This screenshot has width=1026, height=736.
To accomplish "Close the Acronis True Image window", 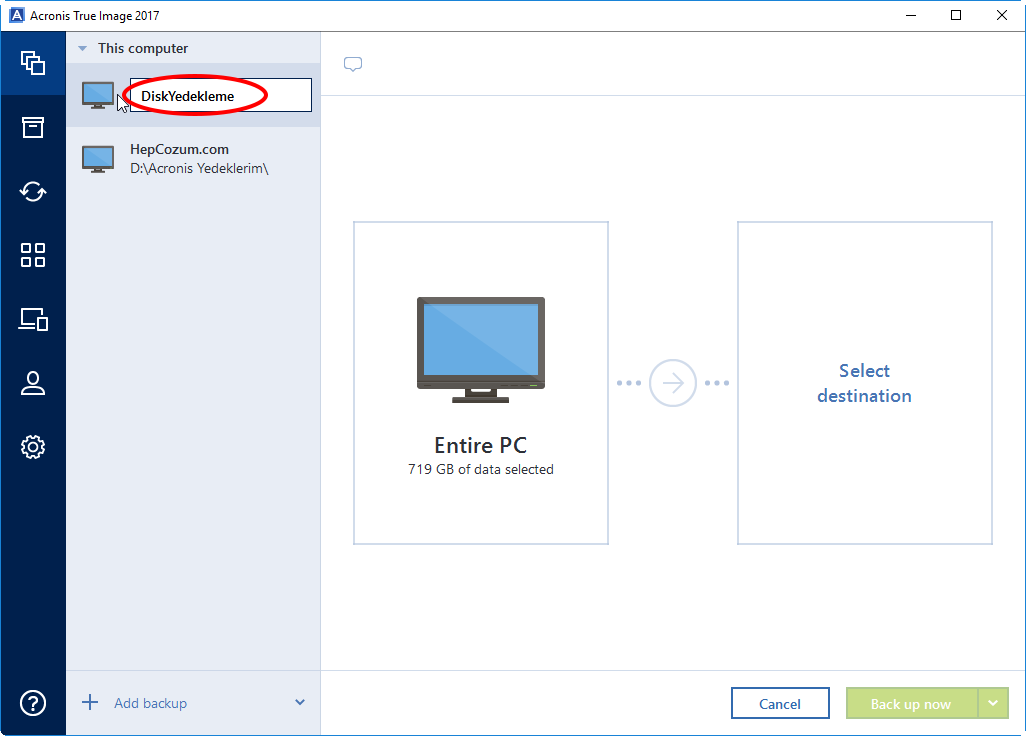I will [1002, 15].
